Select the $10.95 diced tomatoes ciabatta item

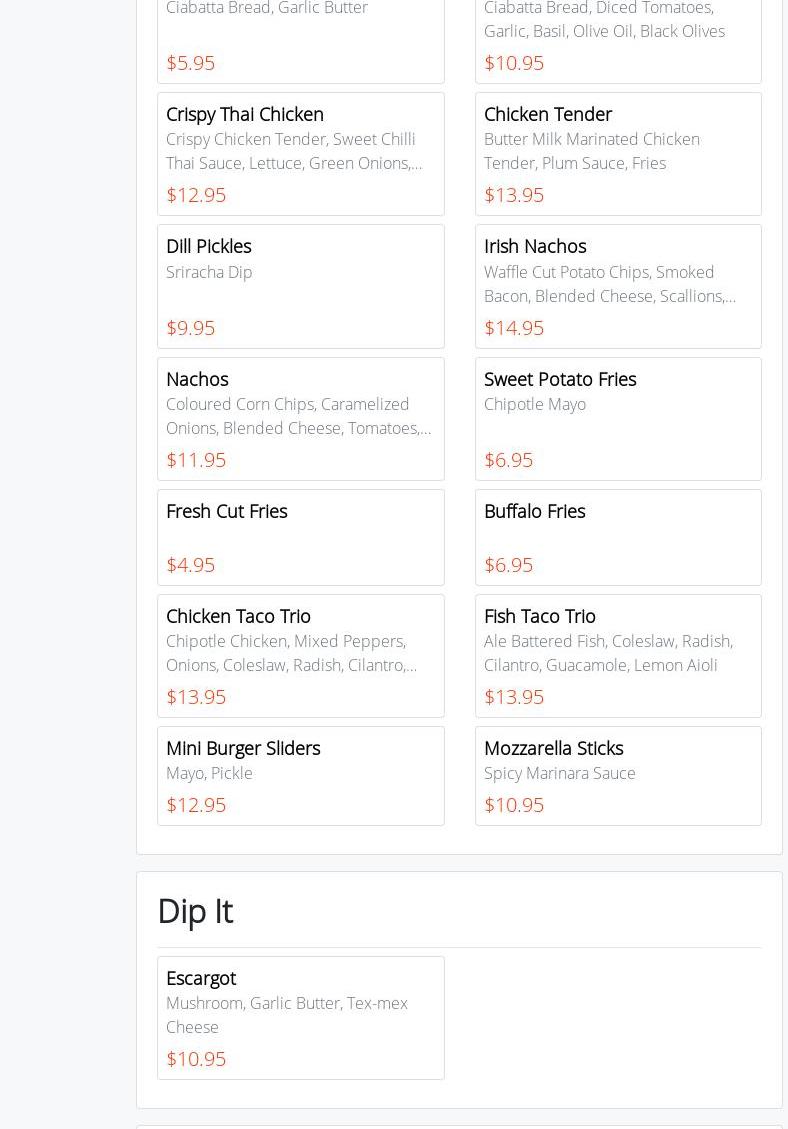(x=618, y=40)
